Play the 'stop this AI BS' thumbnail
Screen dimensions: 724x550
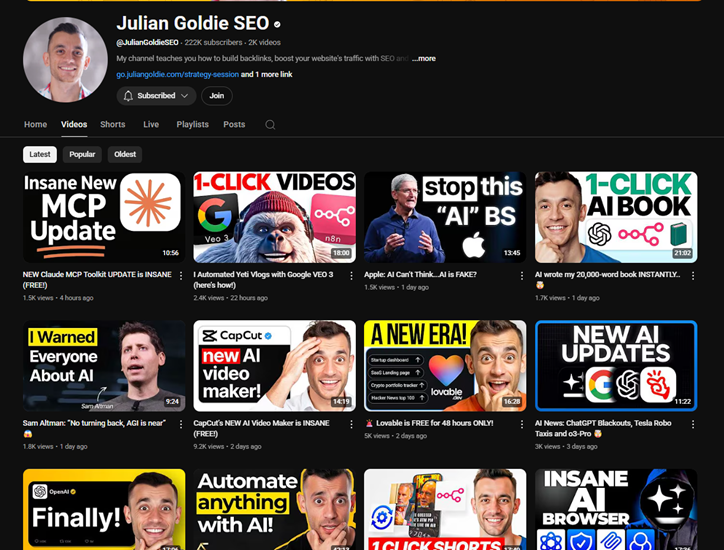pos(445,217)
